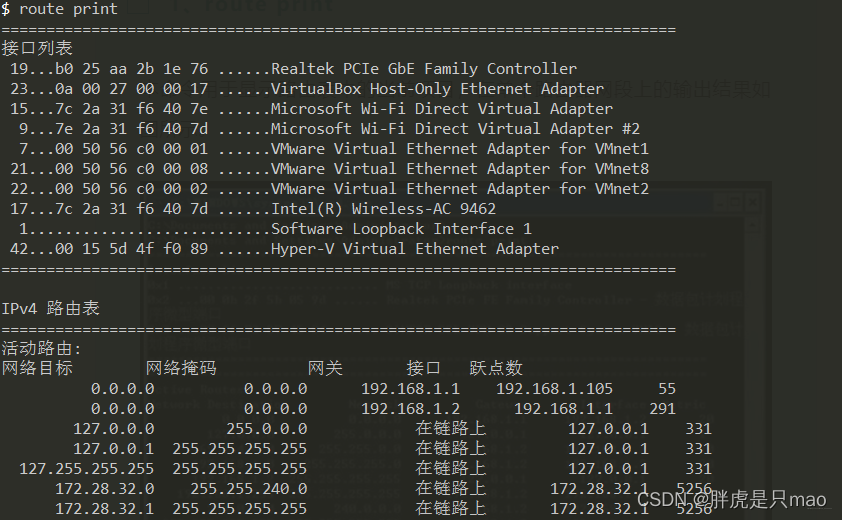This screenshot has height=520, width=842.
Task: Select the Software Loopback Interface 1 line
Action: 401,229
